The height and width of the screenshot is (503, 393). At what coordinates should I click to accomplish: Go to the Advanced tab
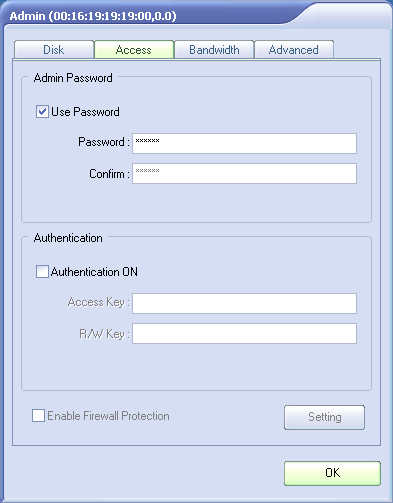tap(294, 50)
